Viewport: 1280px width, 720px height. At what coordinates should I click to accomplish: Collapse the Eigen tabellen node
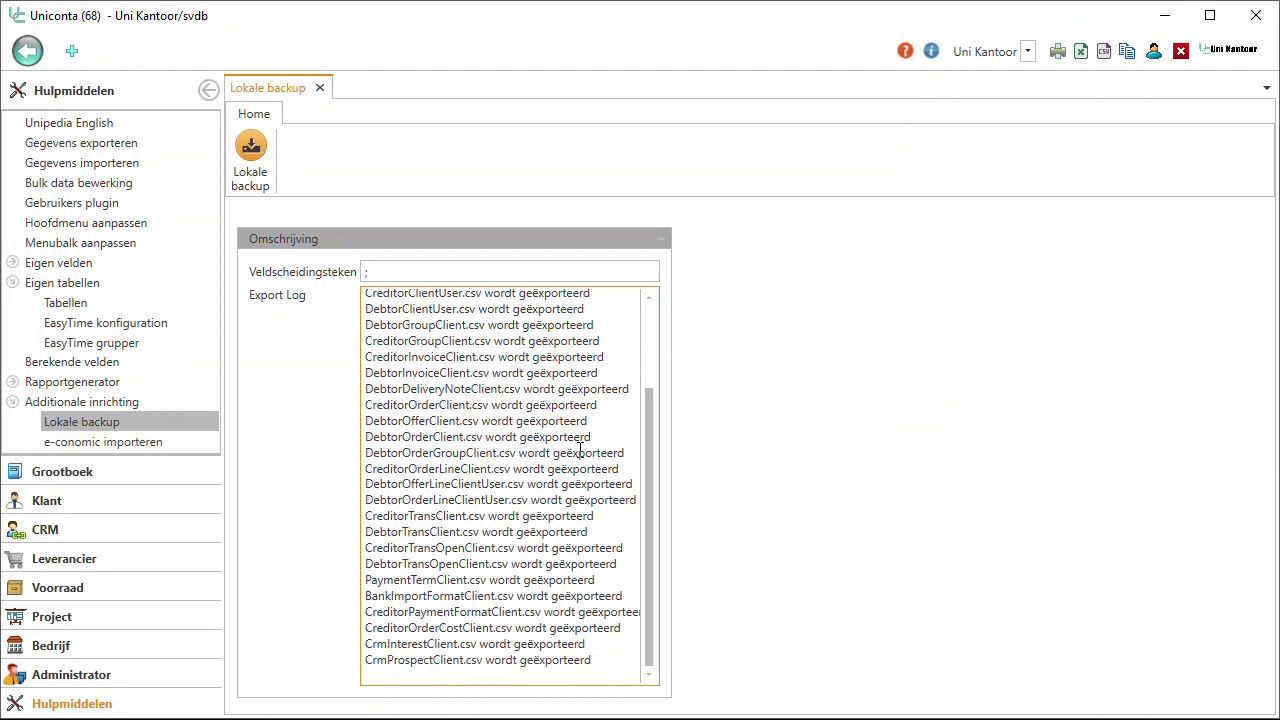click(x=13, y=283)
